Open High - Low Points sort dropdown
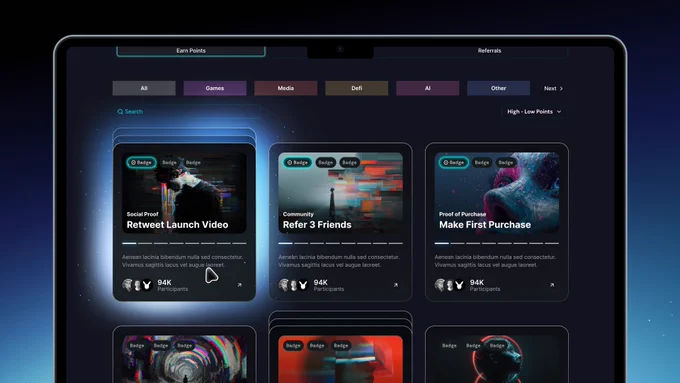This screenshot has height=383, width=680. coord(534,112)
